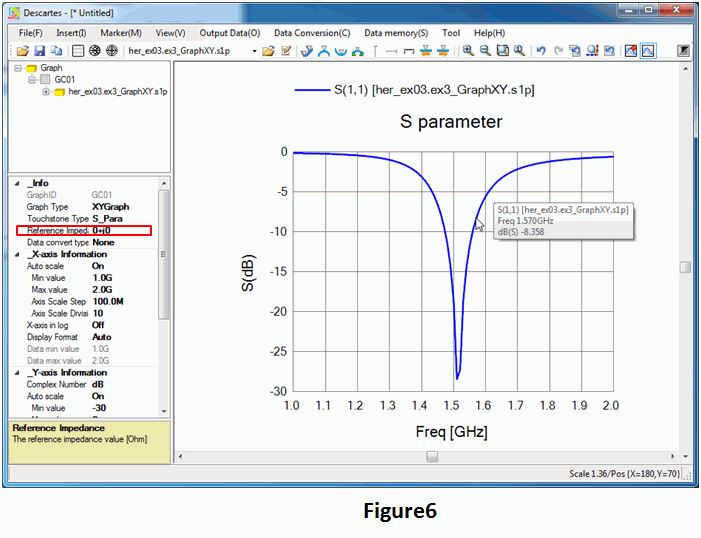
Task: Collapse the GC01 tree node
Action: tap(32, 80)
